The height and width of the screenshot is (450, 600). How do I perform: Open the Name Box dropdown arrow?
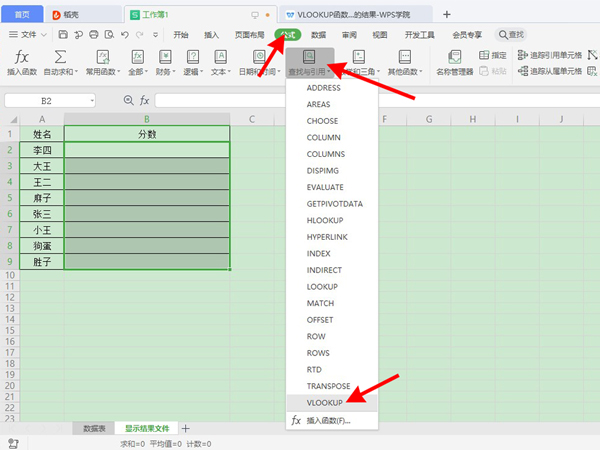[92, 100]
